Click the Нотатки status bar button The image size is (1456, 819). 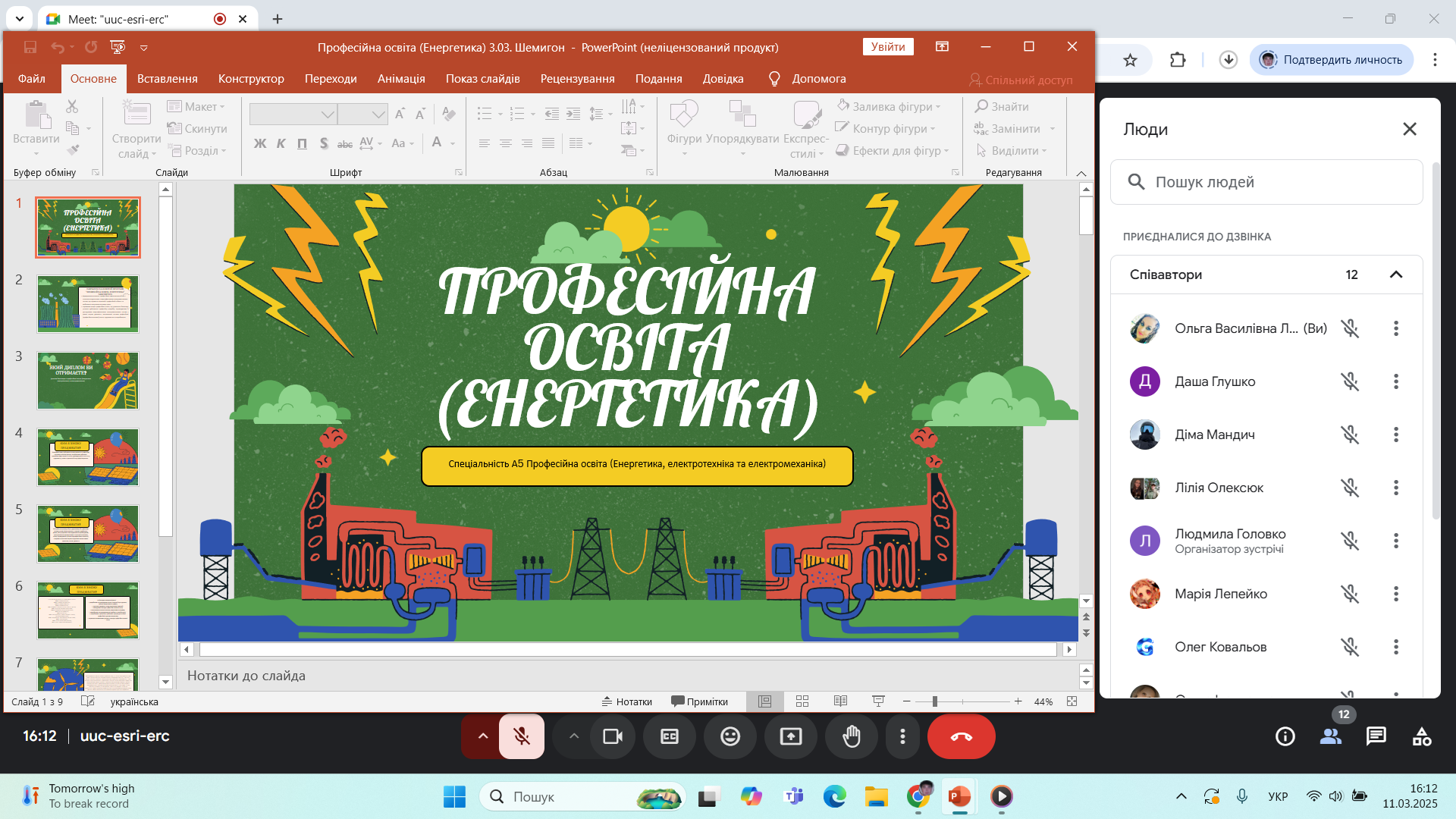click(x=627, y=701)
